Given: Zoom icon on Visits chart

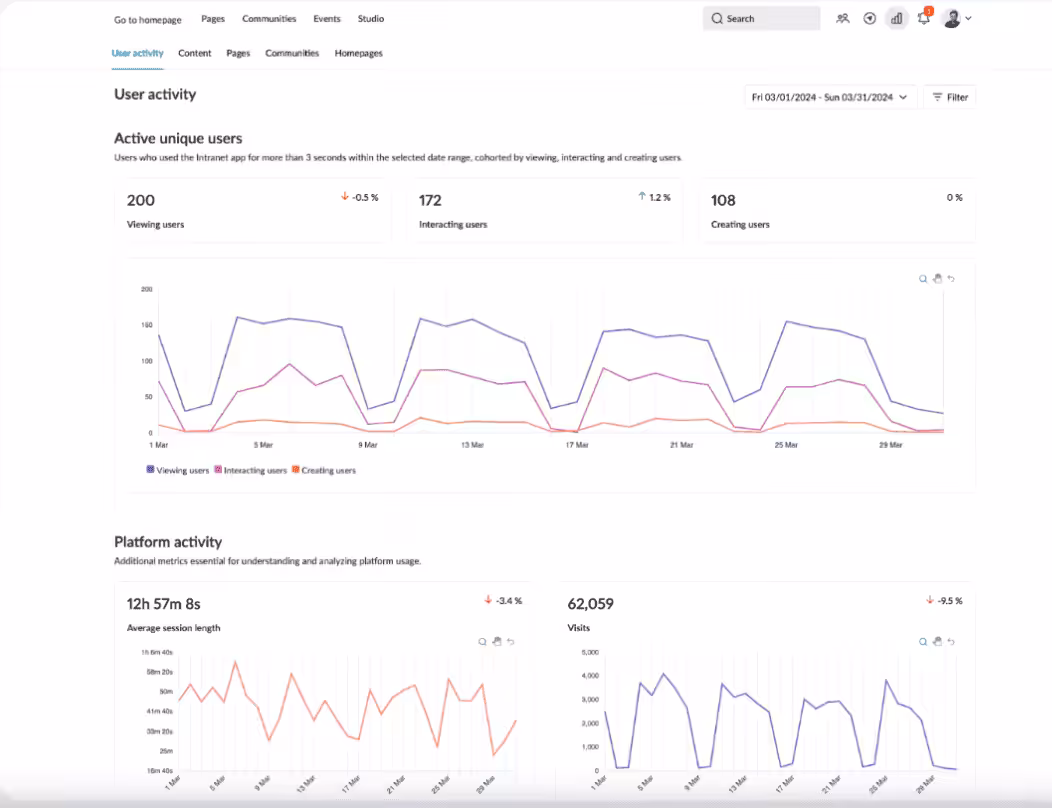Looking at the screenshot, I should 923,642.
